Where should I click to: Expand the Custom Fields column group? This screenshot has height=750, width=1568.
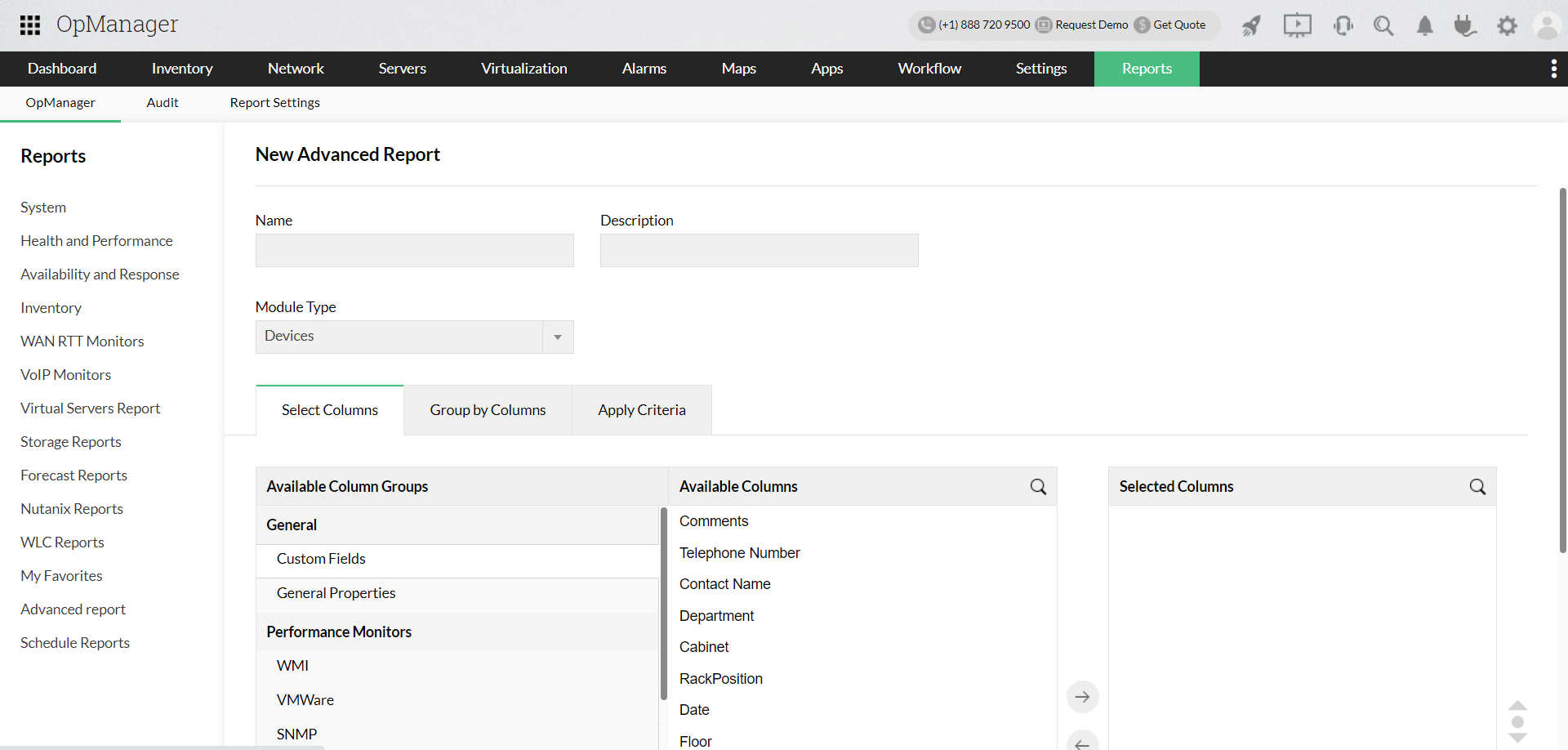(x=321, y=559)
